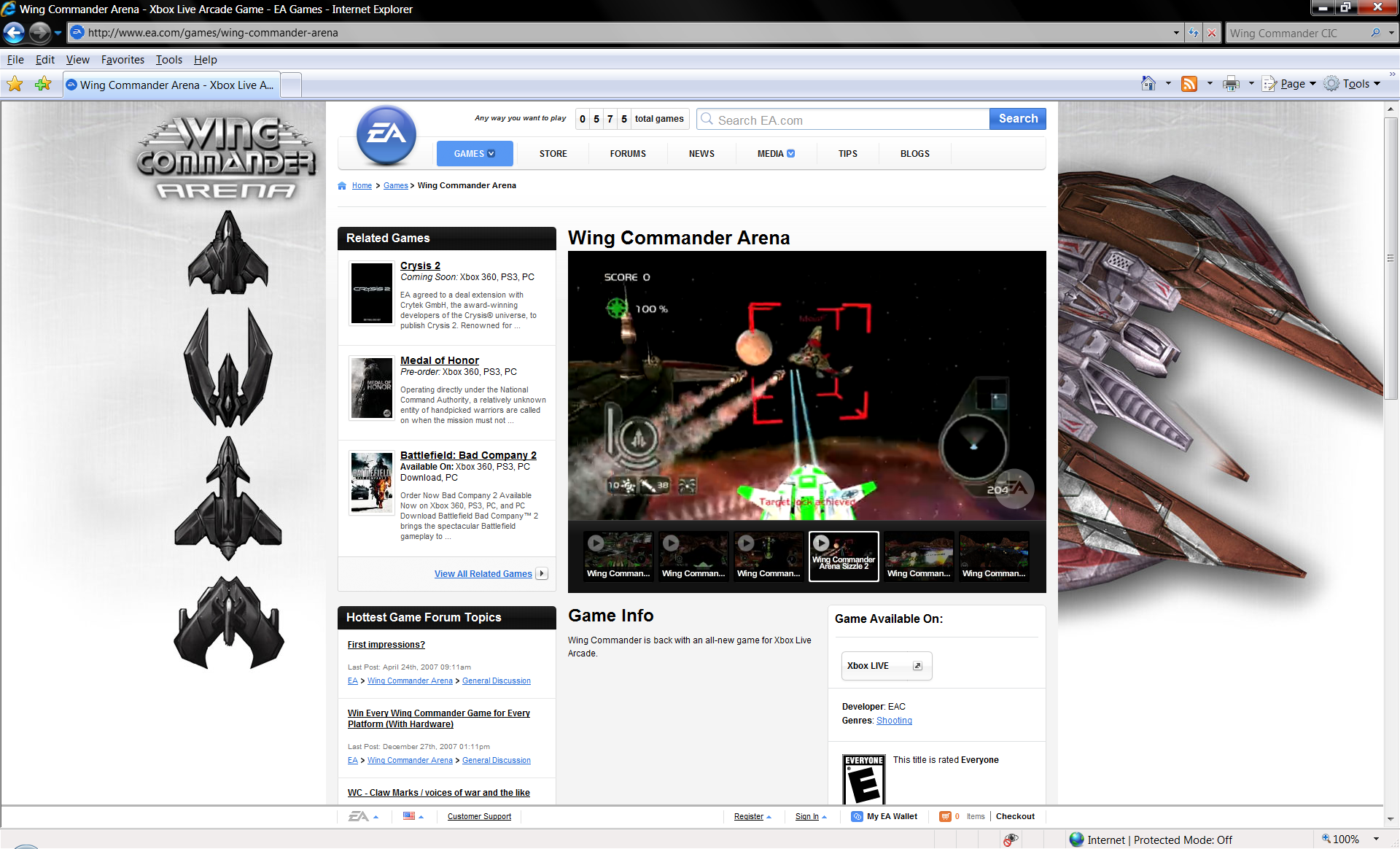Image resolution: width=1400 pixels, height=849 pixels.
Task: Click the Print icon in toolbar
Action: tap(1231, 84)
